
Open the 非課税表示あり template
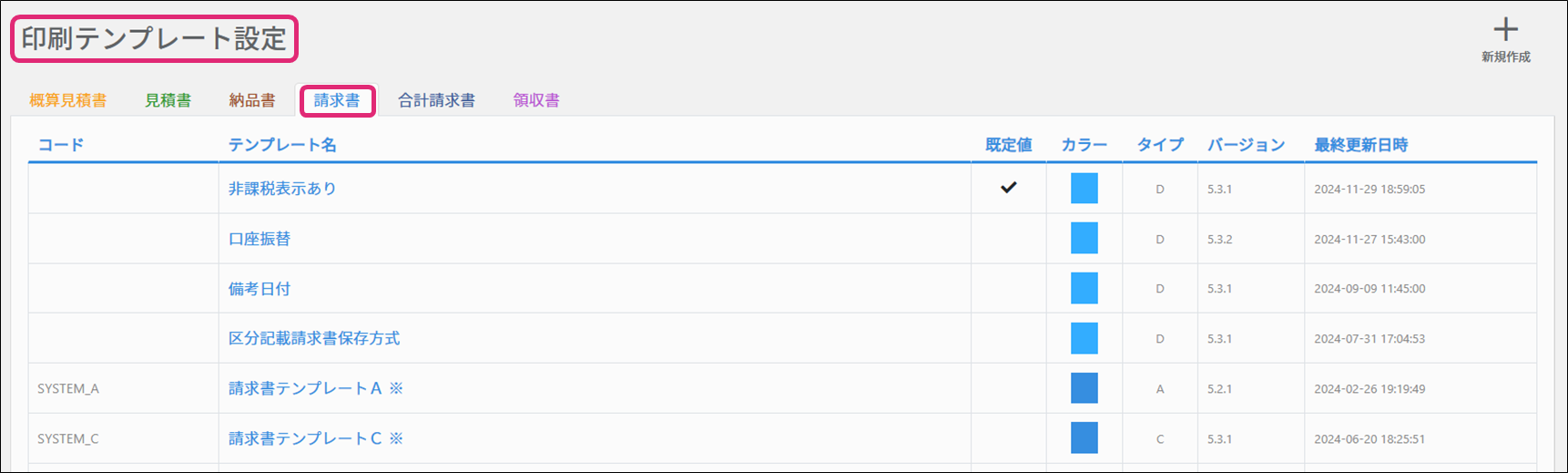[282, 189]
